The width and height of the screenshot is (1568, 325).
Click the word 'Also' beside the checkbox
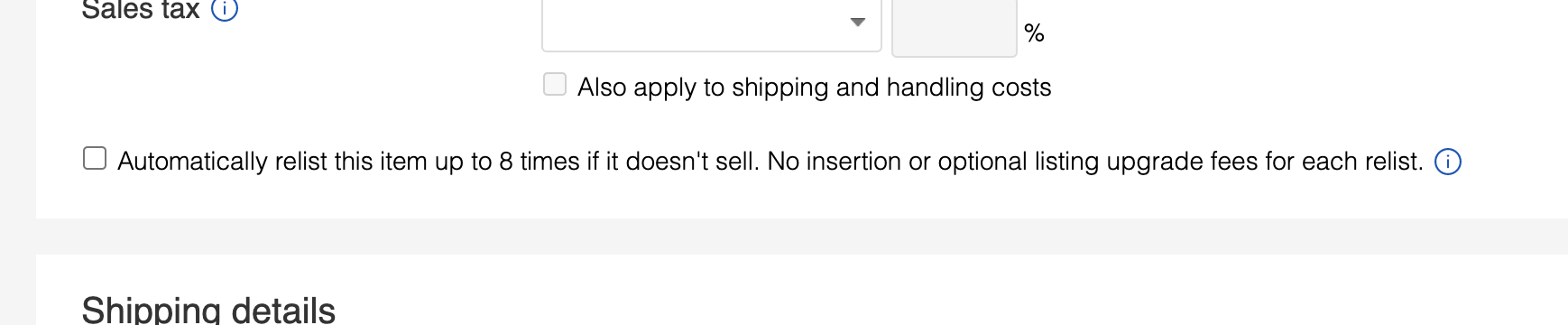click(602, 88)
